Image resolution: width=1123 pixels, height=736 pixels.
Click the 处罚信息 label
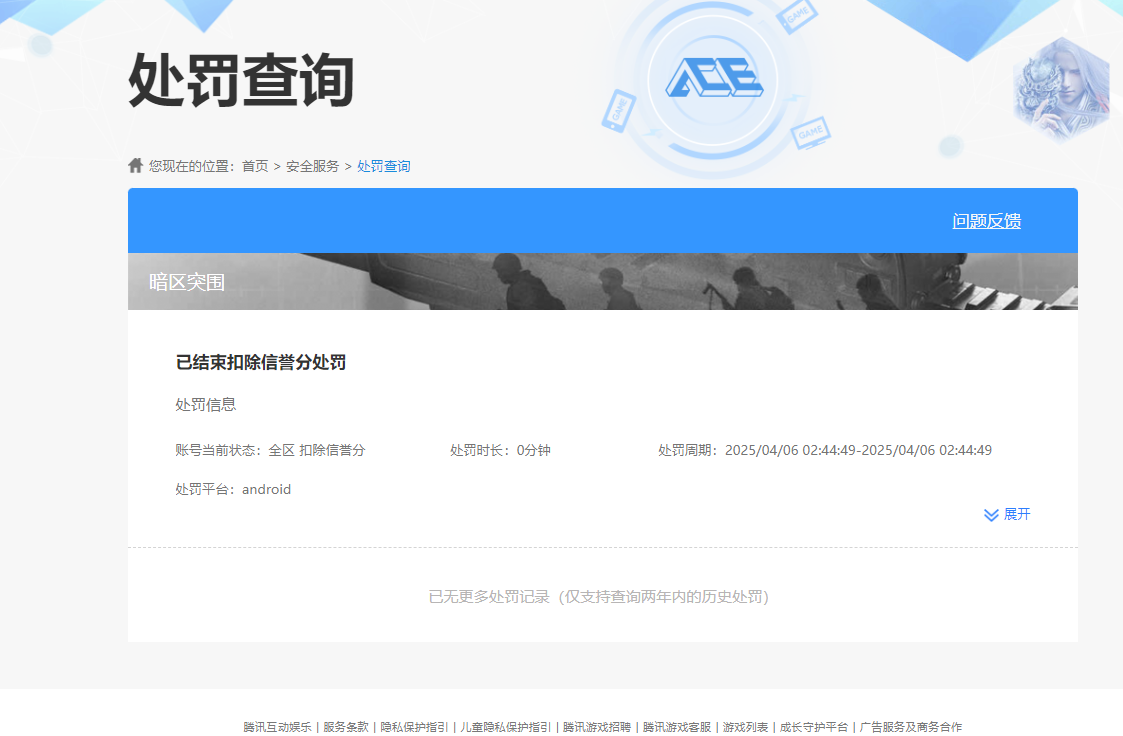tap(206, 405)
